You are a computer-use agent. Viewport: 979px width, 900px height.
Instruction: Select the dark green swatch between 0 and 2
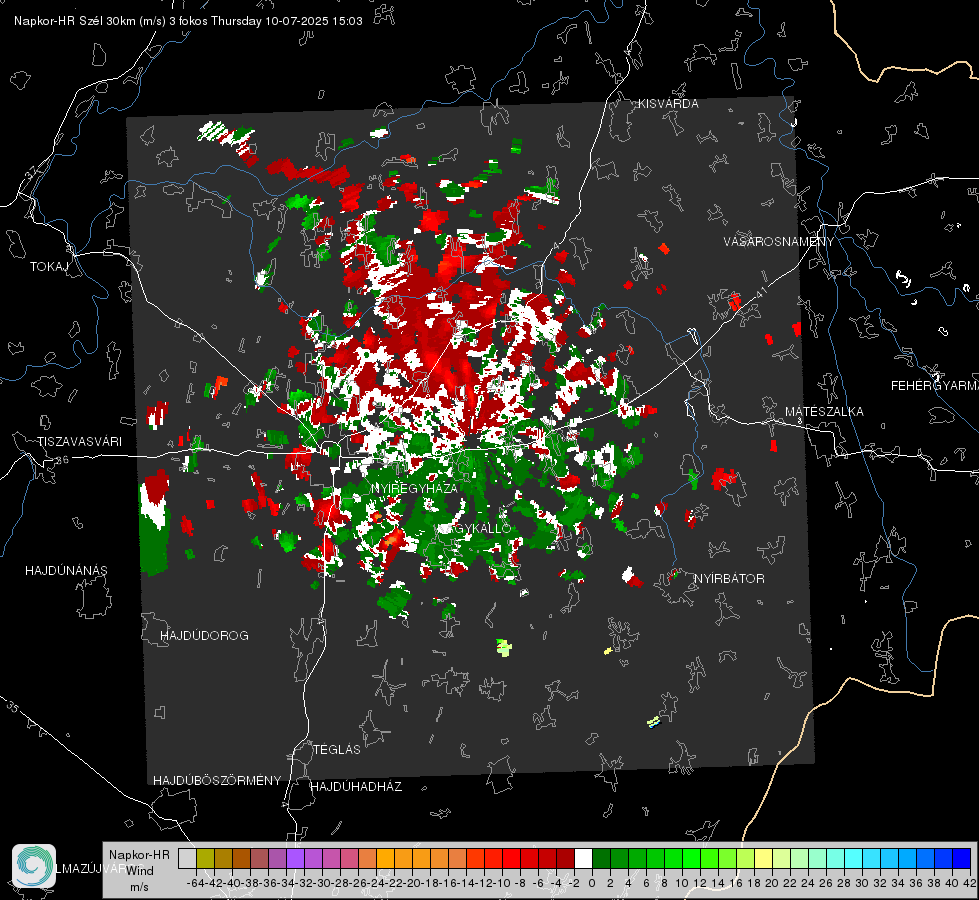pyautogui.click(x=601, y=858)
